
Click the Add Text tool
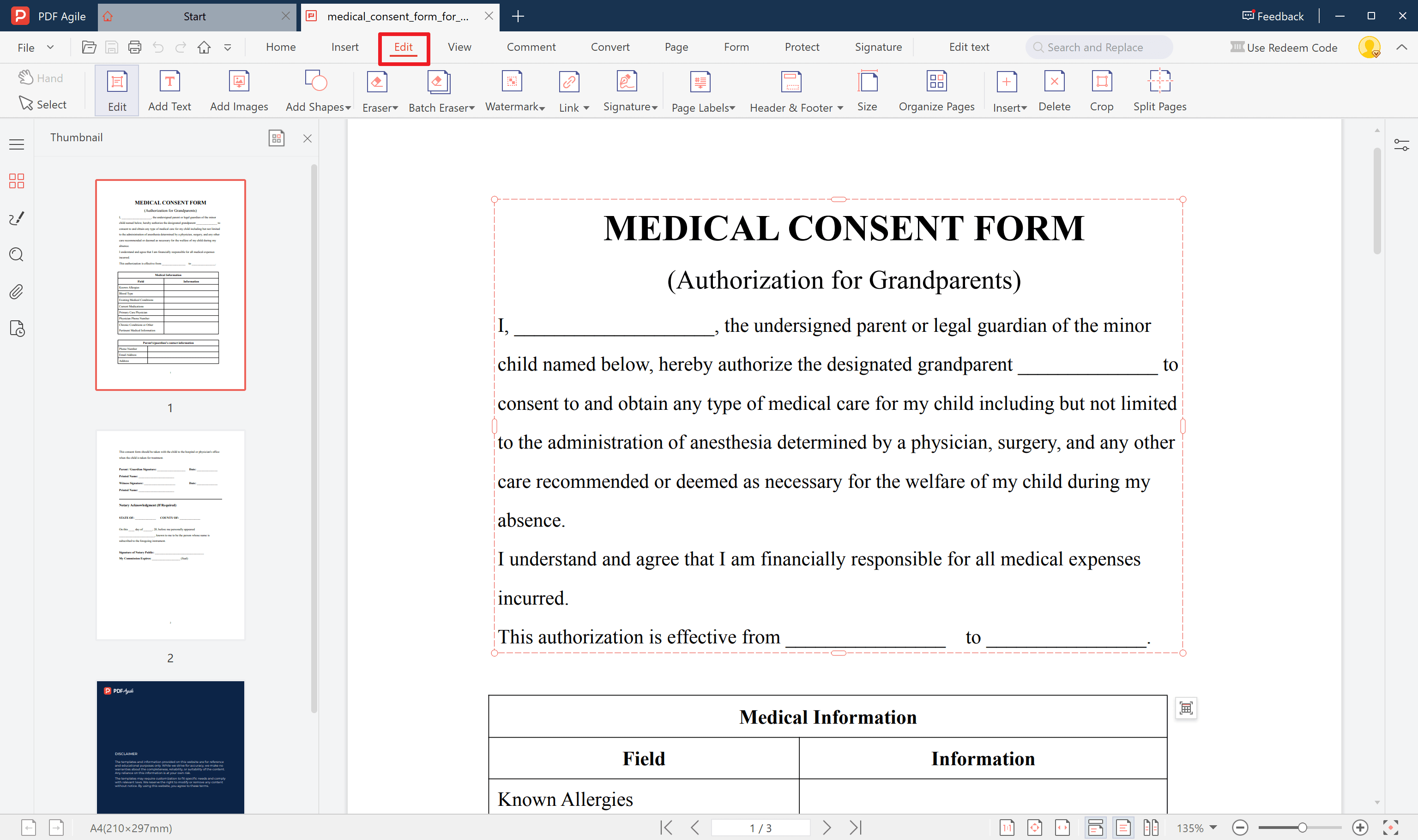(x=169, y=90)
